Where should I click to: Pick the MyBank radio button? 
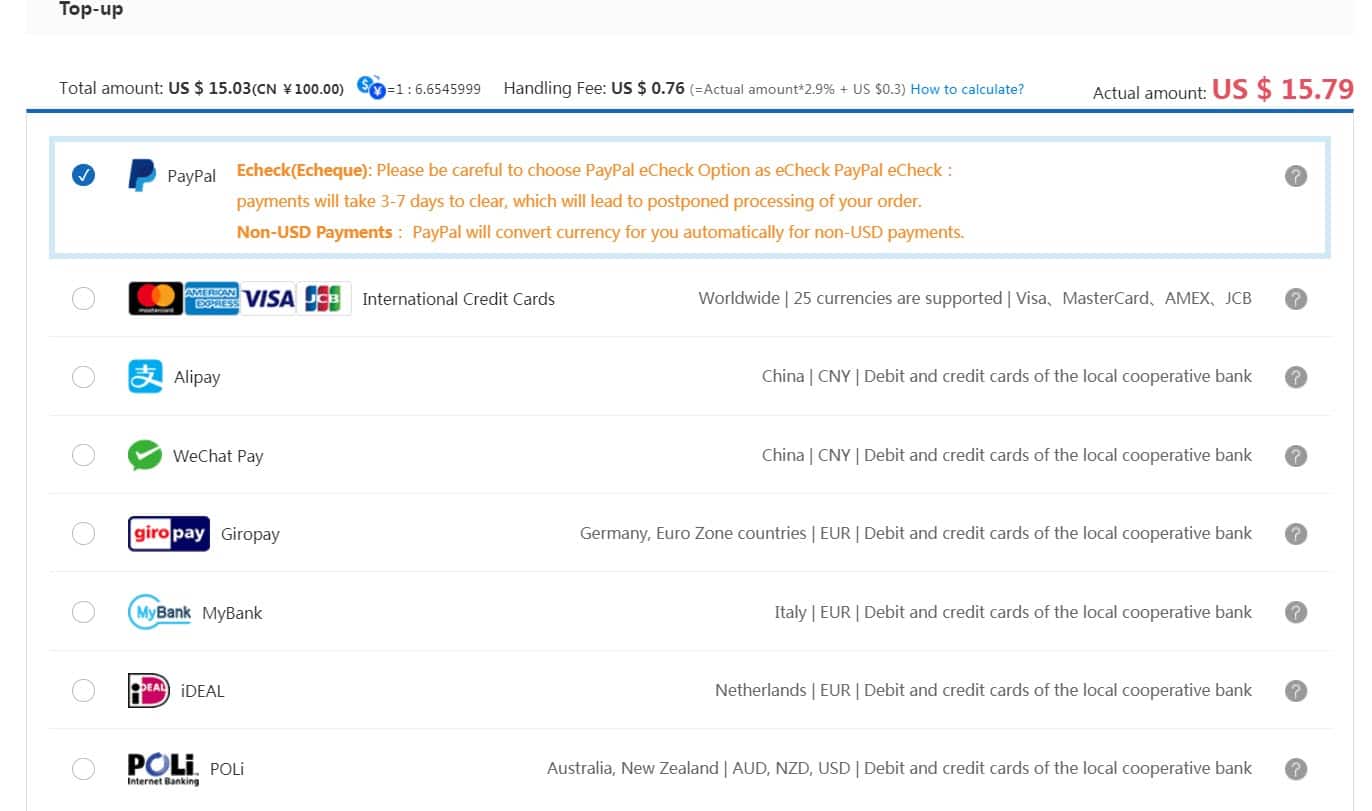84,612
